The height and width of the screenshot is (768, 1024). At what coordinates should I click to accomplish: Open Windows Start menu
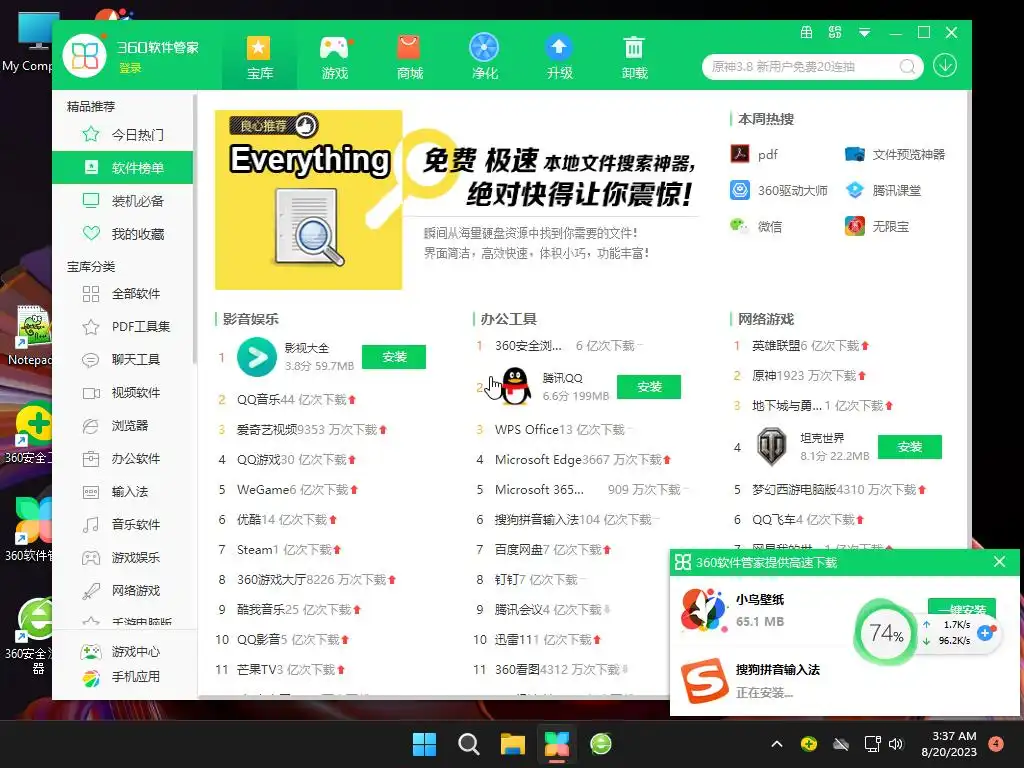pos(424,744)
